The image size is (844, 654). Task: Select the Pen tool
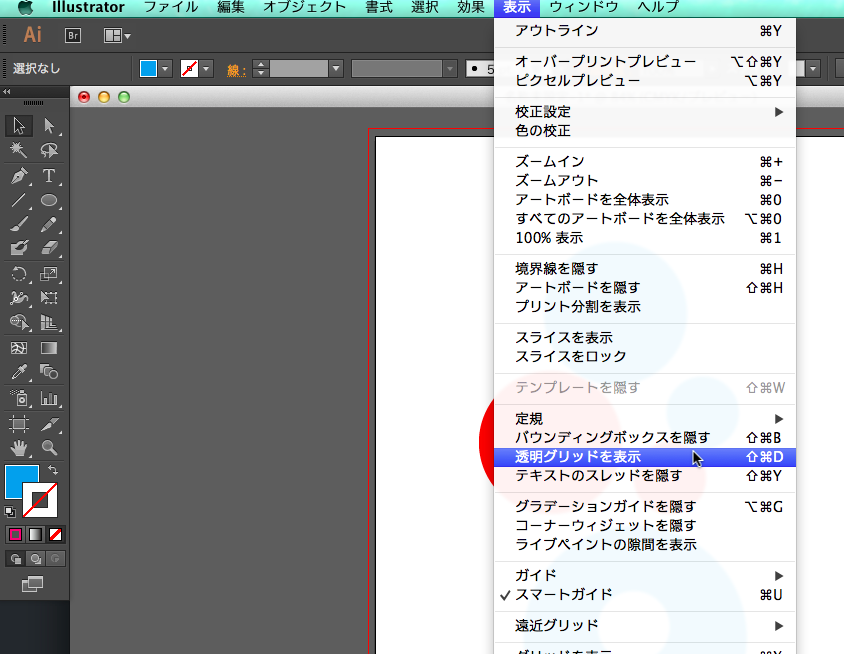(x=20, y=174)
